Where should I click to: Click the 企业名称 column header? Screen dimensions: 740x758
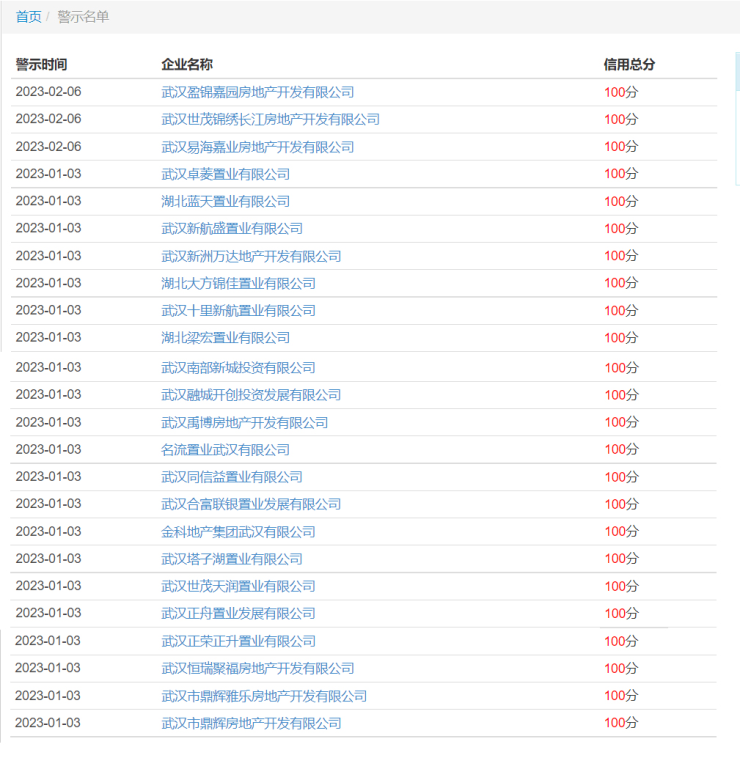[187, 64]
